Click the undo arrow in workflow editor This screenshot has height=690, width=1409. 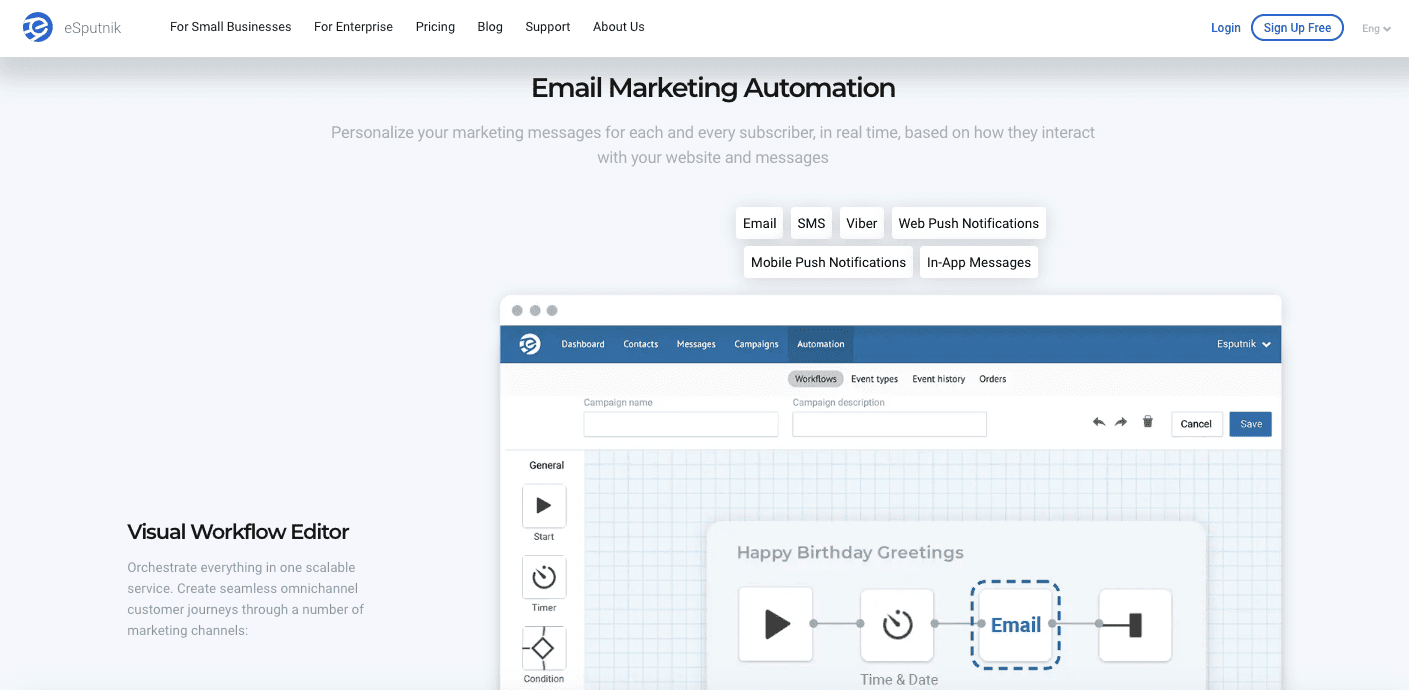pos(1099,422)
